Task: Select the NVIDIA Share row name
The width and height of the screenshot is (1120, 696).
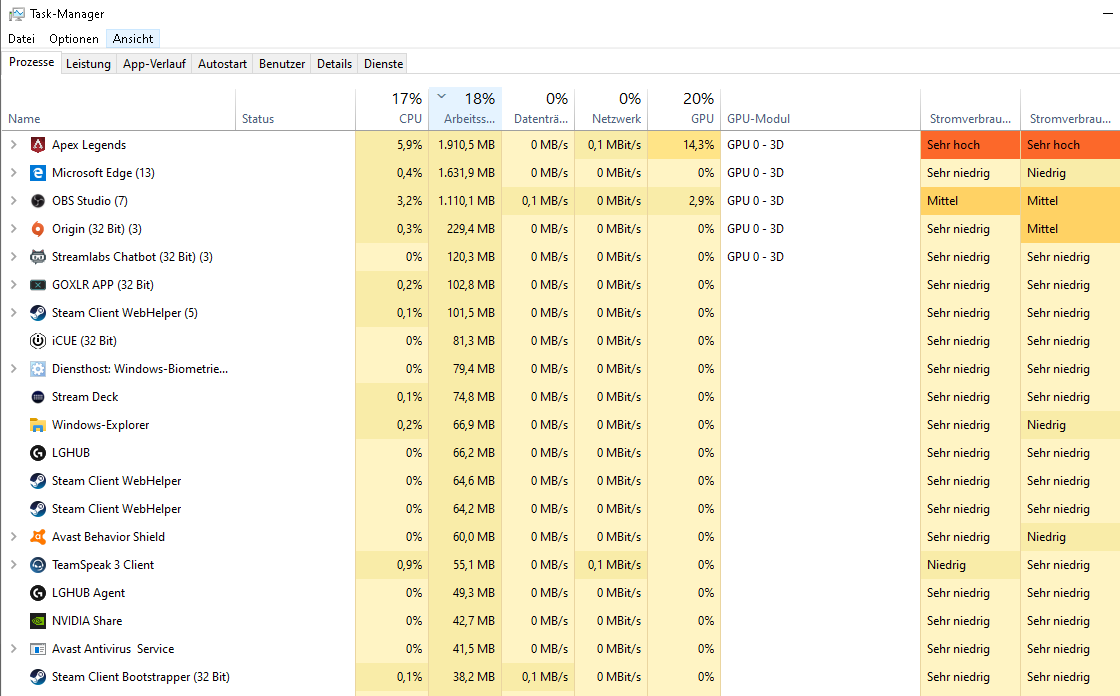Action: coord(86,621)
